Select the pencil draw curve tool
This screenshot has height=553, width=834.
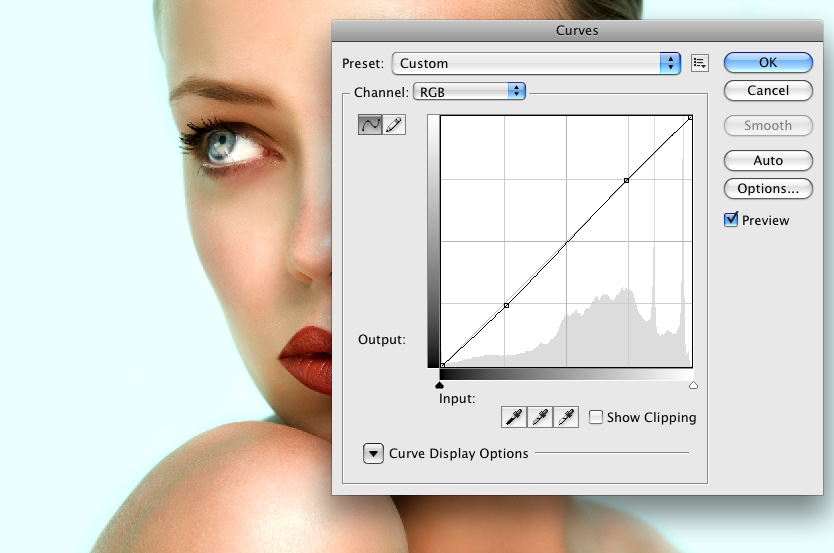coord(394,124)
